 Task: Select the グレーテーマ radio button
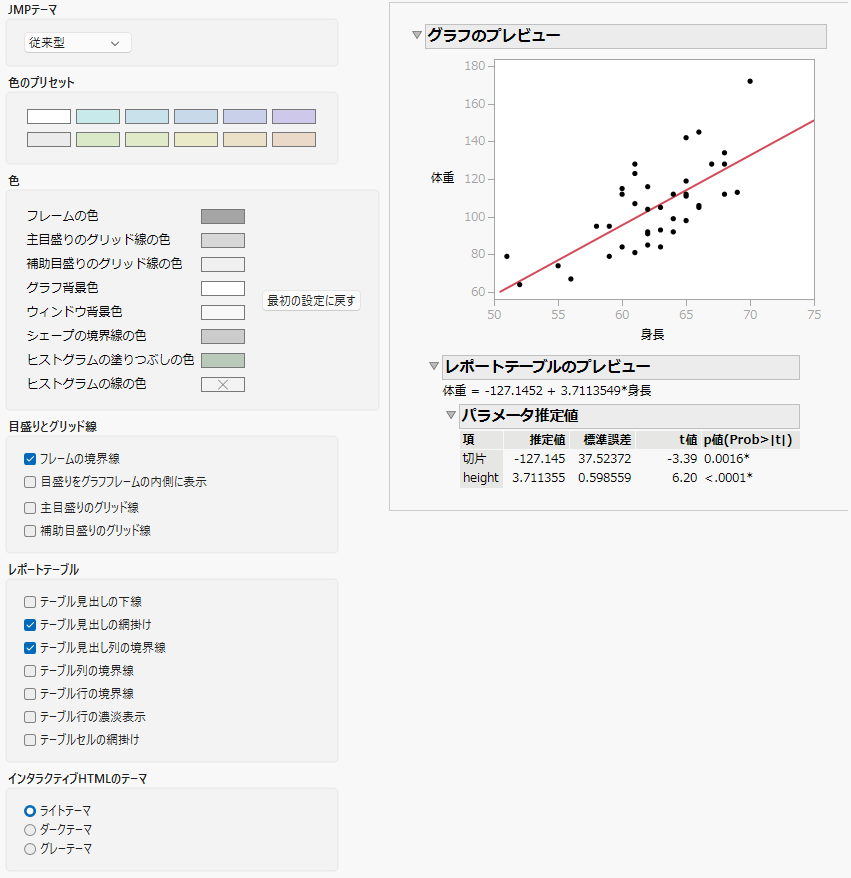30,849
